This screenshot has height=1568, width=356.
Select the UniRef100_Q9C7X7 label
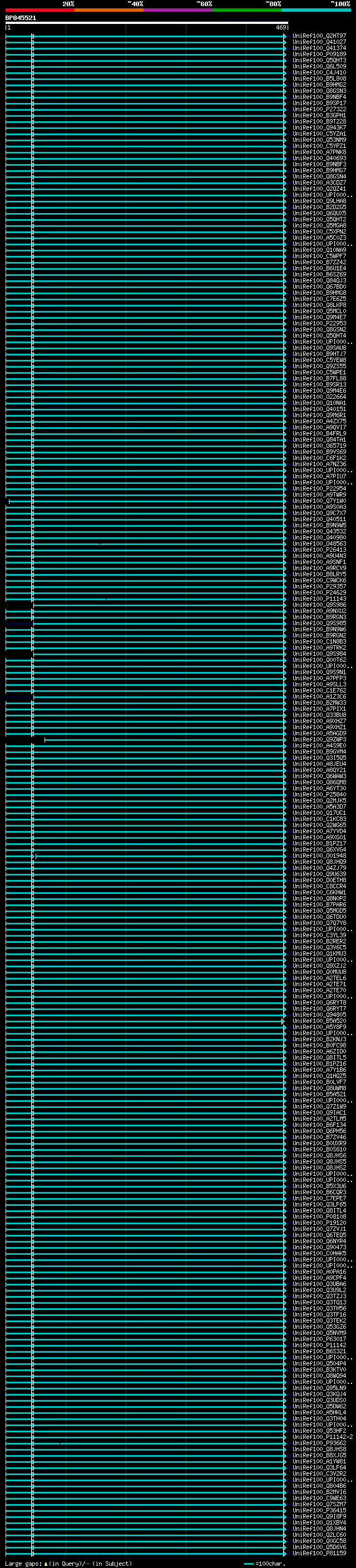(x=319, y=513)
